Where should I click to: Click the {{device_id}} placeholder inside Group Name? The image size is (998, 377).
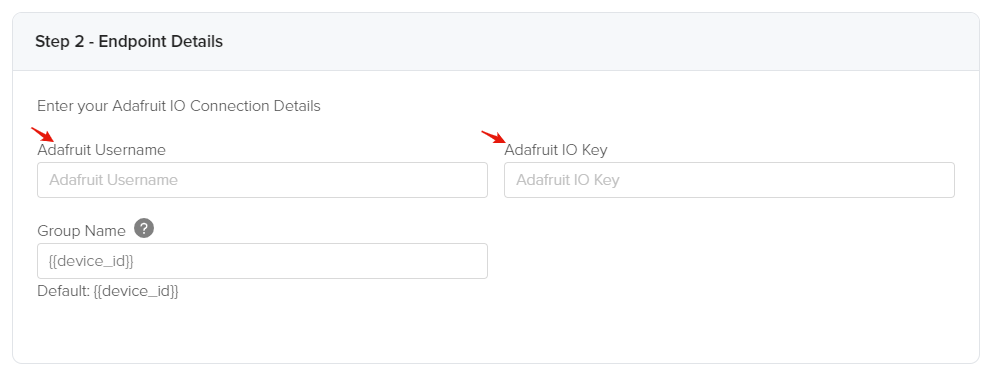[91, 260]
